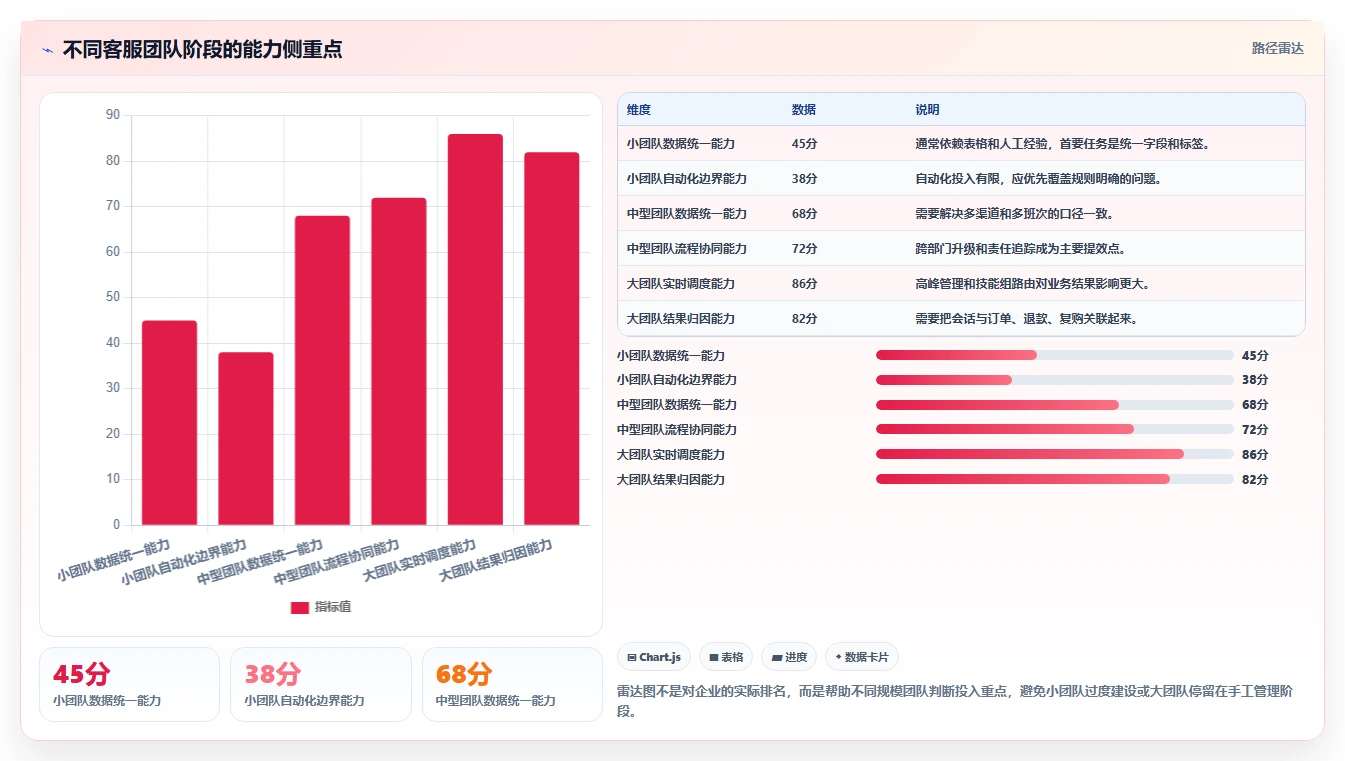The image size is (1345, 761).
Task: Click table cell 大团队实时调度能力
Action: [x=681, y=284]
